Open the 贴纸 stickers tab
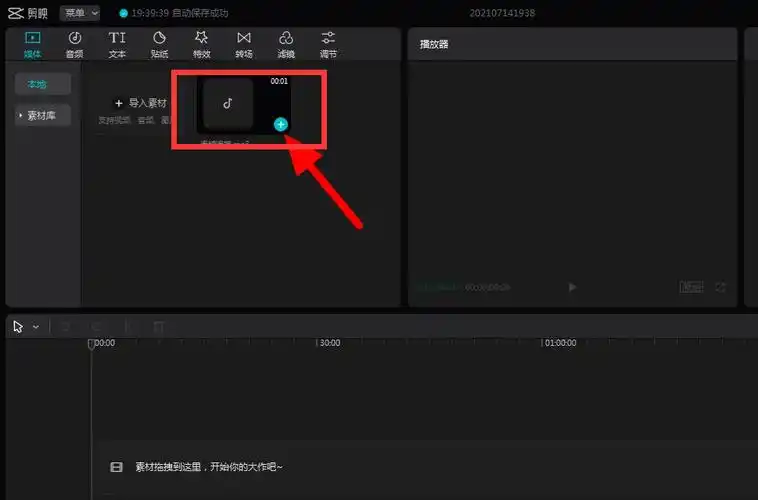The width and height of the screenshot is (758, 500). click(x=159, y=44)
